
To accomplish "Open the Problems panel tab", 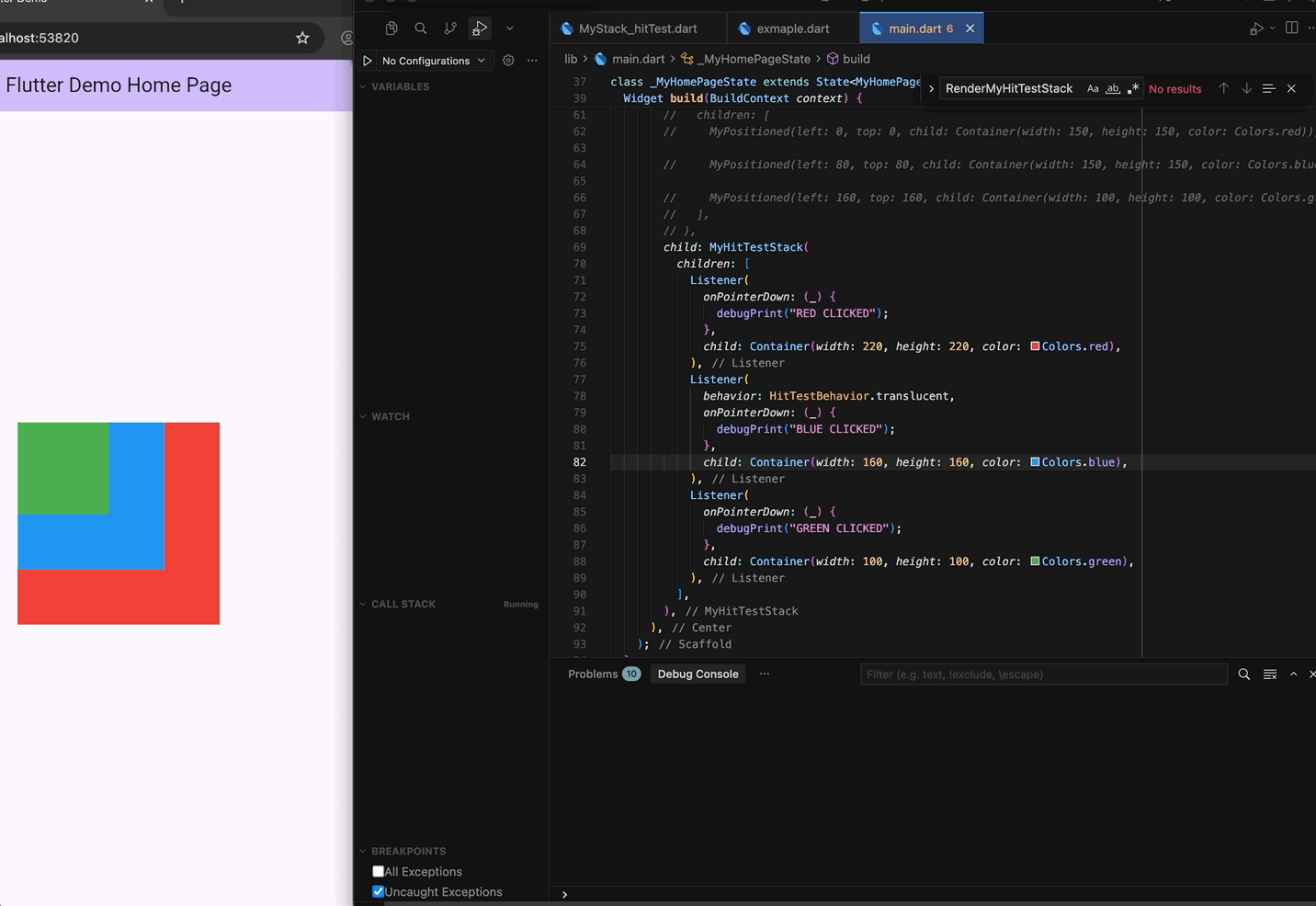I will 603,674.
